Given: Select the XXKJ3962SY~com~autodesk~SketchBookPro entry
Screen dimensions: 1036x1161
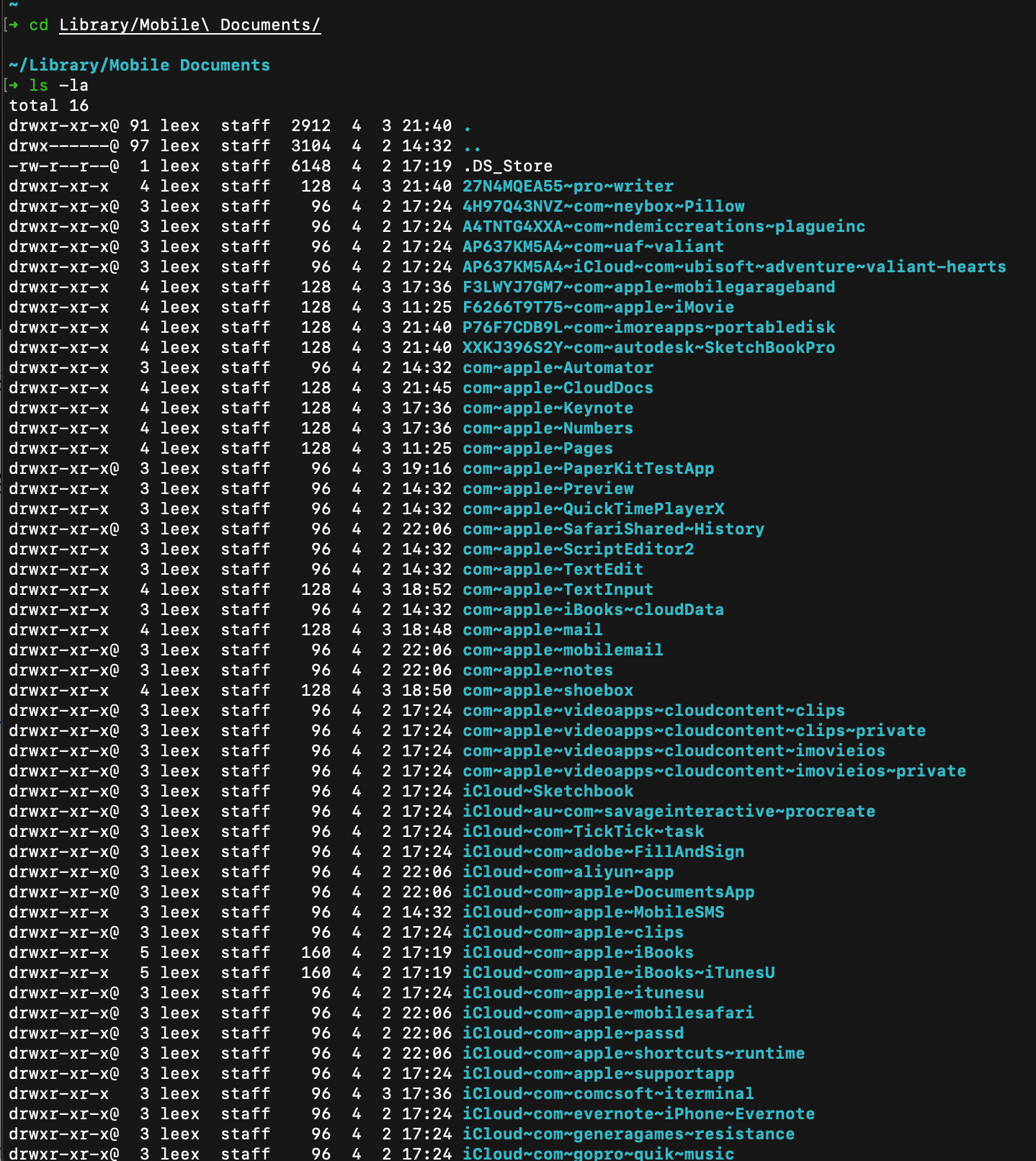Looking at the screenshot, I should coord(648,348).
